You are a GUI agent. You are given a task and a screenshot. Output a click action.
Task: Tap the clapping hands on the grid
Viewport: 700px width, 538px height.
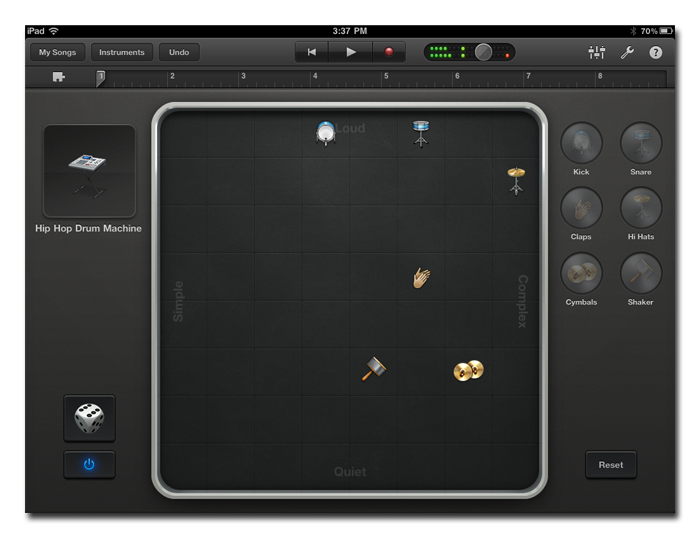pos(421,278)
